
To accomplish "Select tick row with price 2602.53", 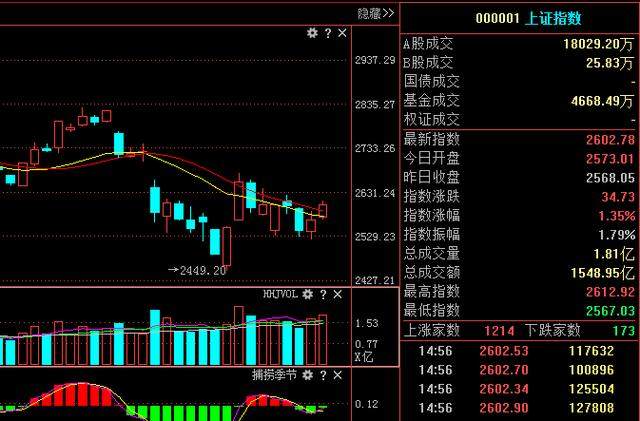I will [x=518, y=351].
